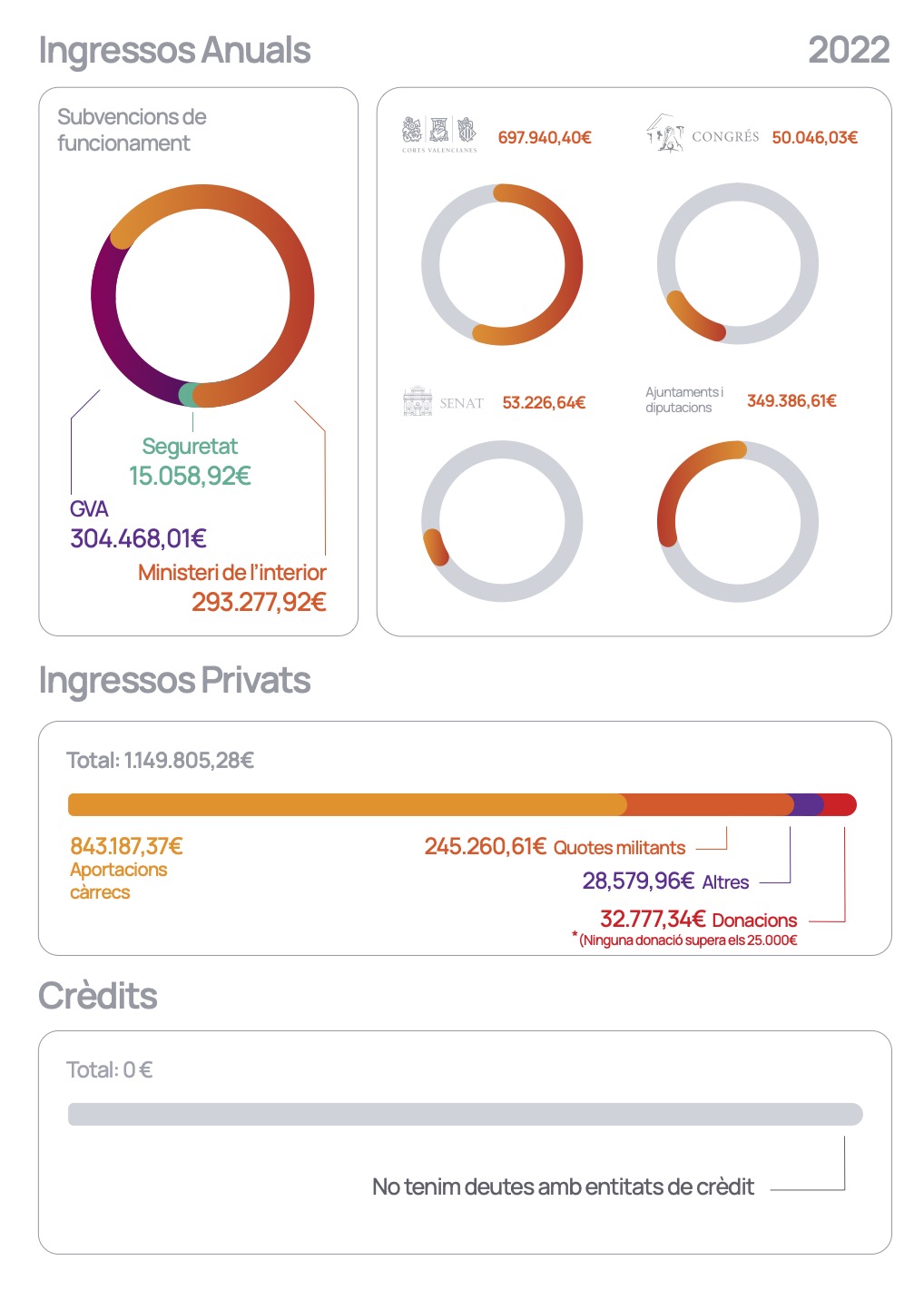924x1290 pixels.
Task: Click the purple Altres bar segment
Action: point(807,805)
